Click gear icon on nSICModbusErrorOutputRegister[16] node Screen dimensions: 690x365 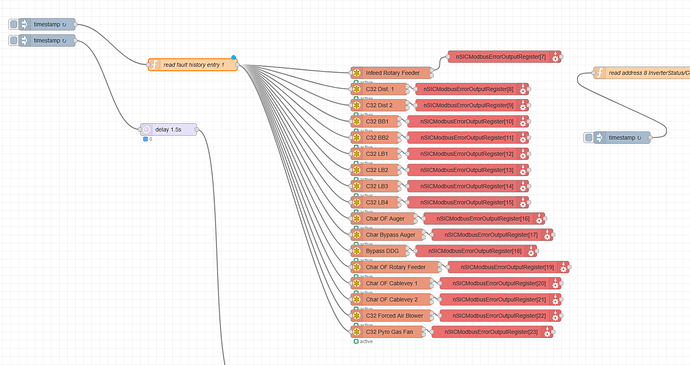pos(540,218)
